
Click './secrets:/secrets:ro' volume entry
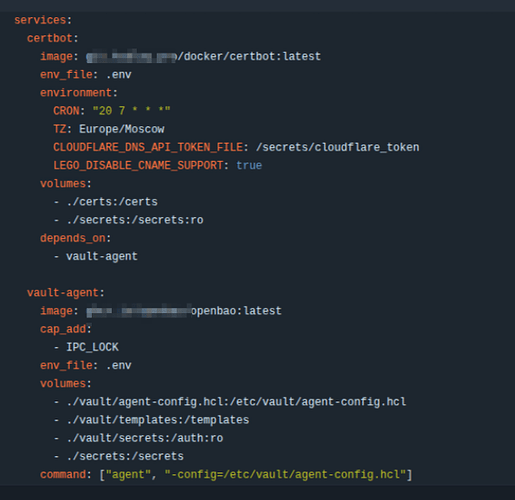point(135,220)
